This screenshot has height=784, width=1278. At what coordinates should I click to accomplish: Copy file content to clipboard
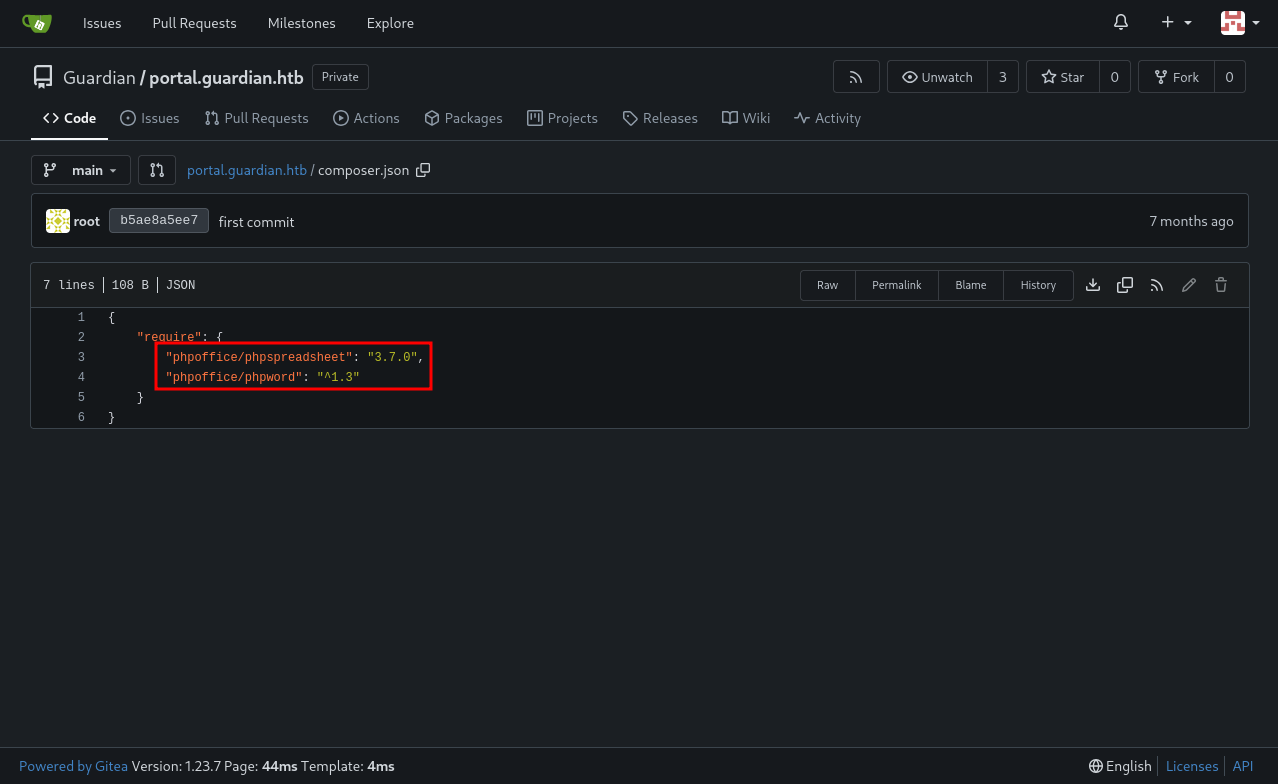(x=1125, y=285)
